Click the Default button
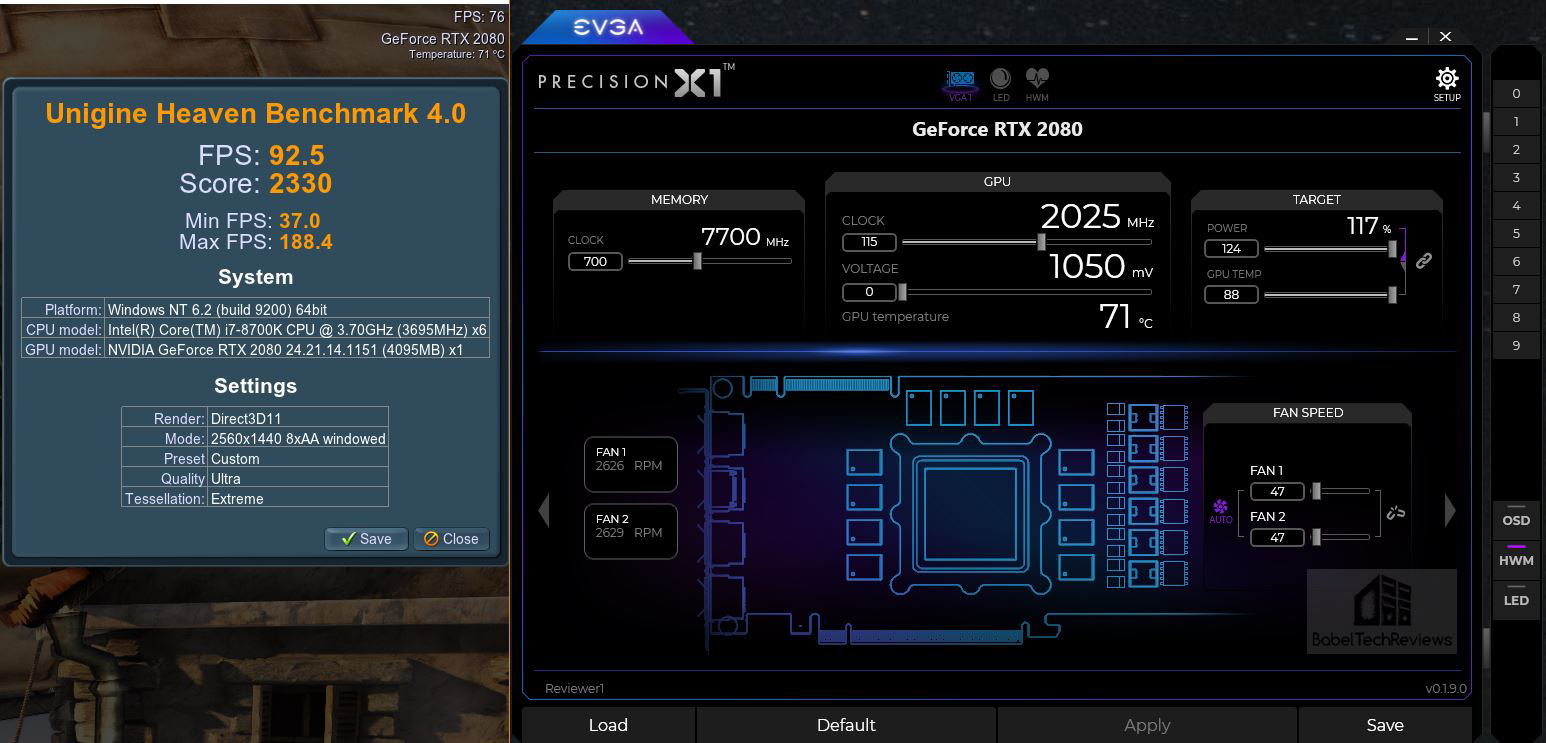Image resolution: width=1546 pixels, height=743 pixels. 846,725
